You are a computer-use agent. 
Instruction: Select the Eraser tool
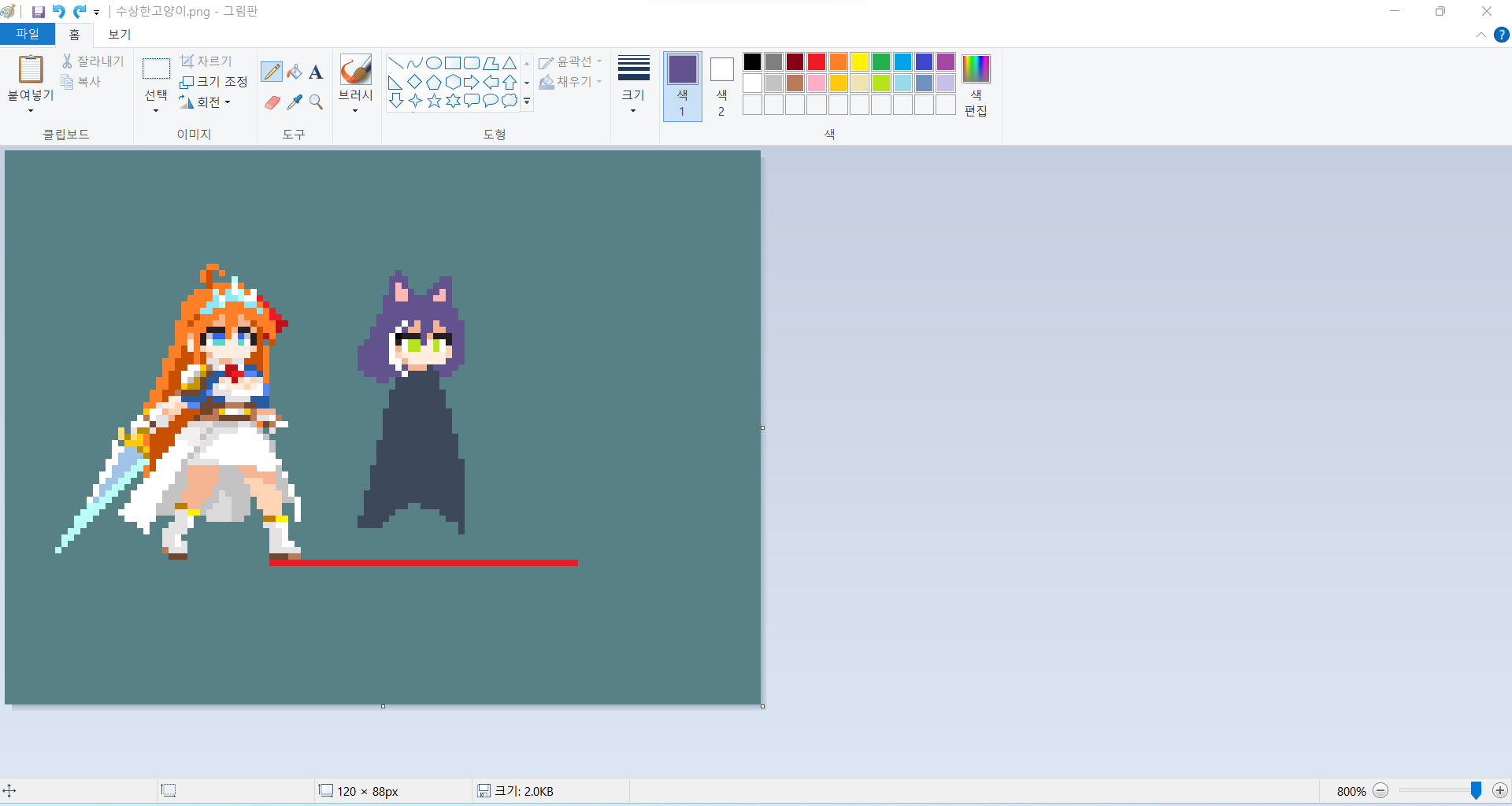click(x=272, y=102)
